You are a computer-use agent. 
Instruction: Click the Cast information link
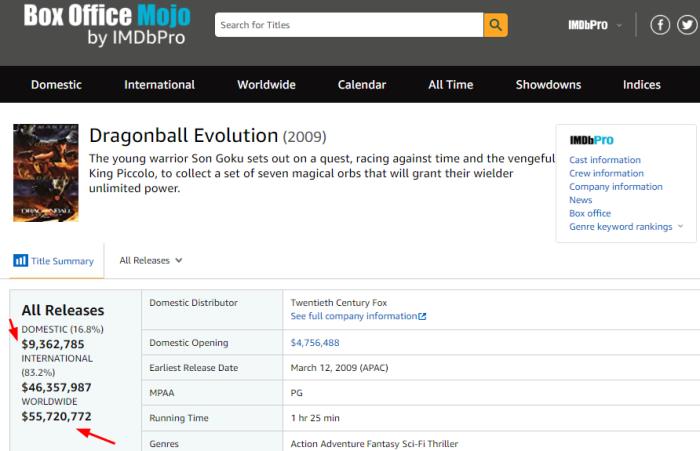coord(605,160)
